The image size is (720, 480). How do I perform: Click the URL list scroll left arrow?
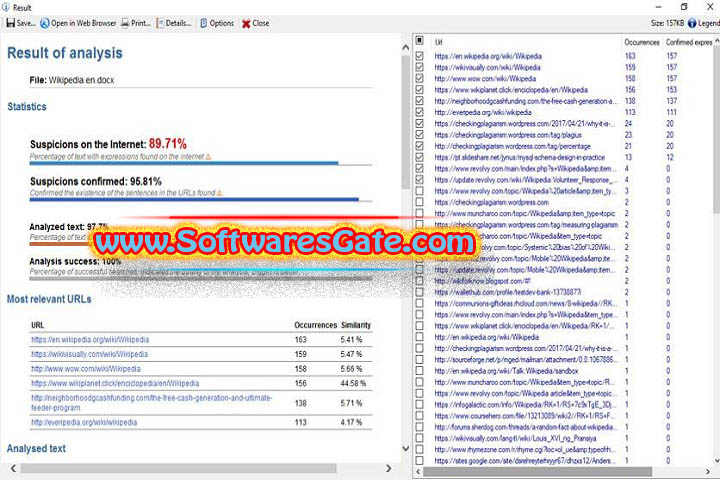coord(418,472)
